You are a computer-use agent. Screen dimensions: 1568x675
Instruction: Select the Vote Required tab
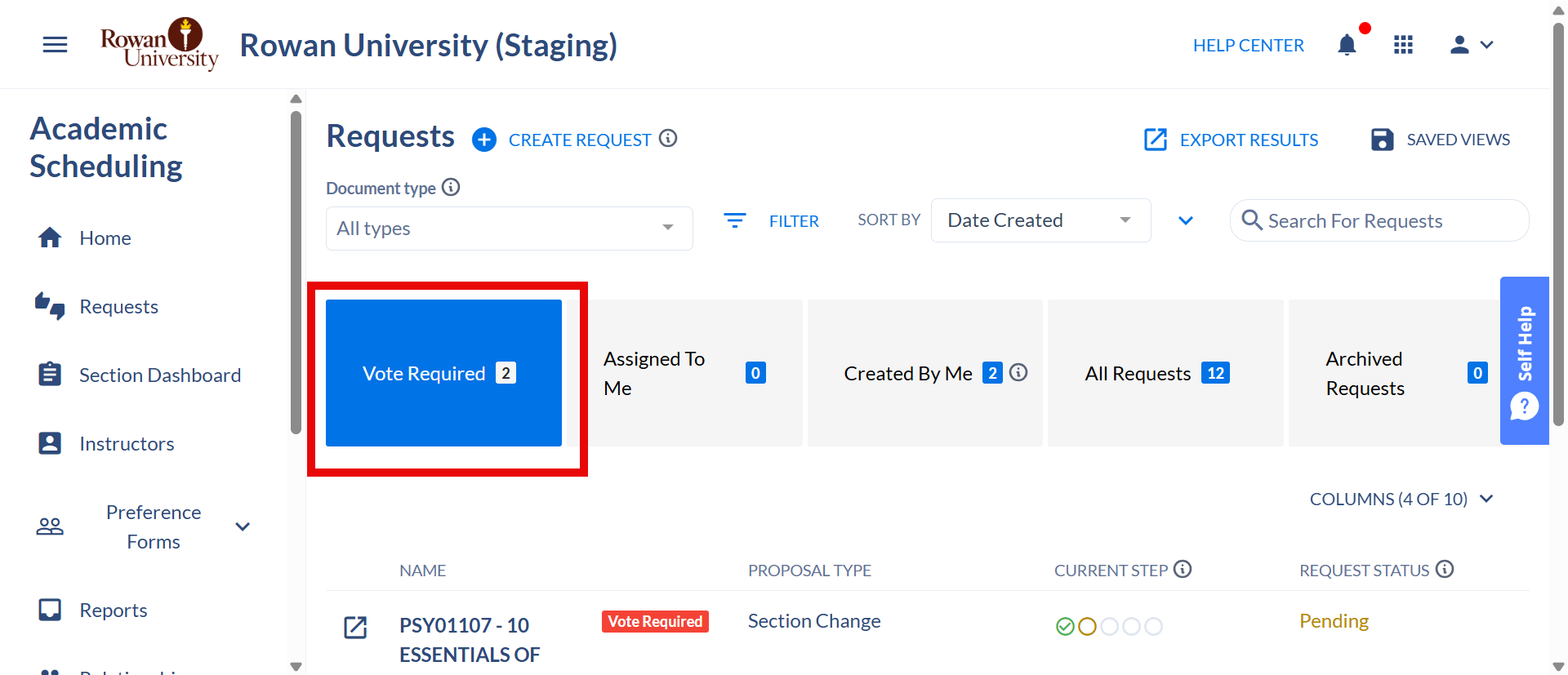coord(443,373)
